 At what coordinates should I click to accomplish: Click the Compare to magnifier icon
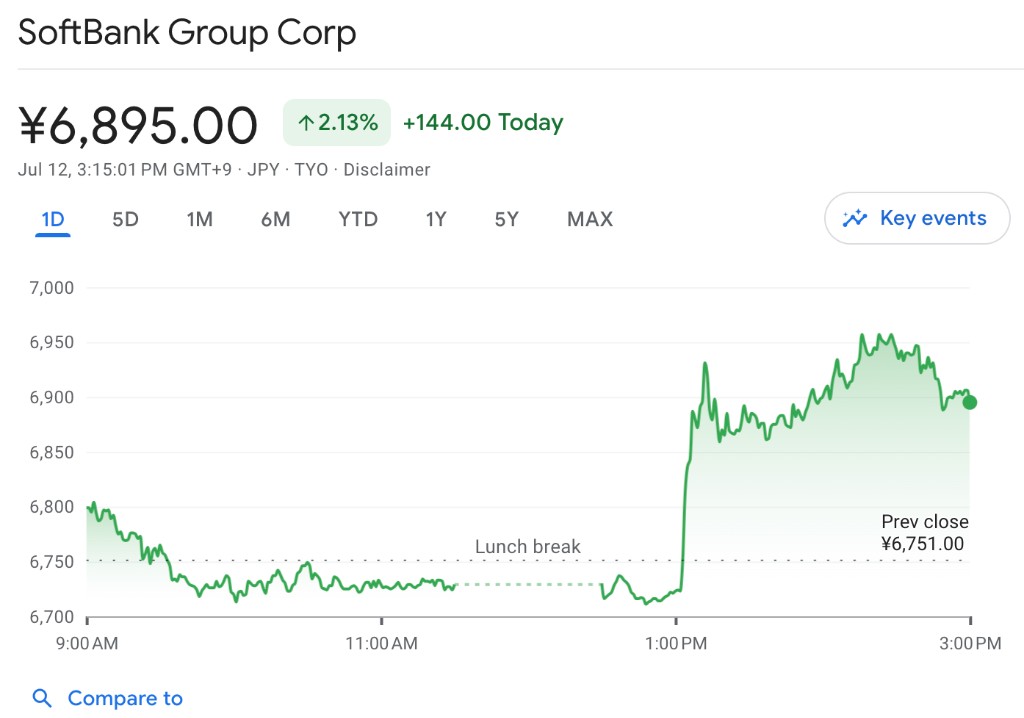click(x=42, y=698)
